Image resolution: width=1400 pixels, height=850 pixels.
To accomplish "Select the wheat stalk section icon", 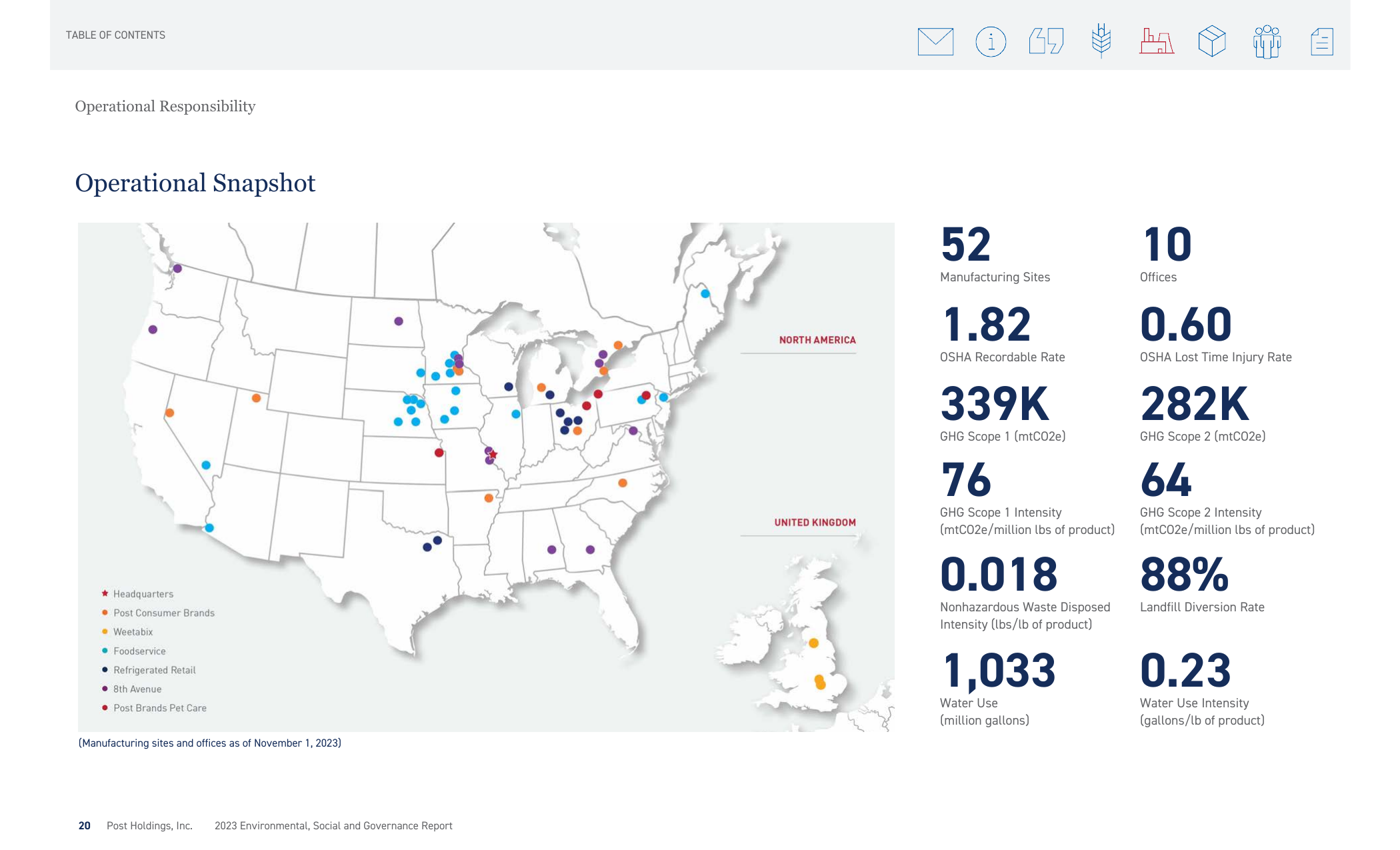I will tap(1101, 41).
